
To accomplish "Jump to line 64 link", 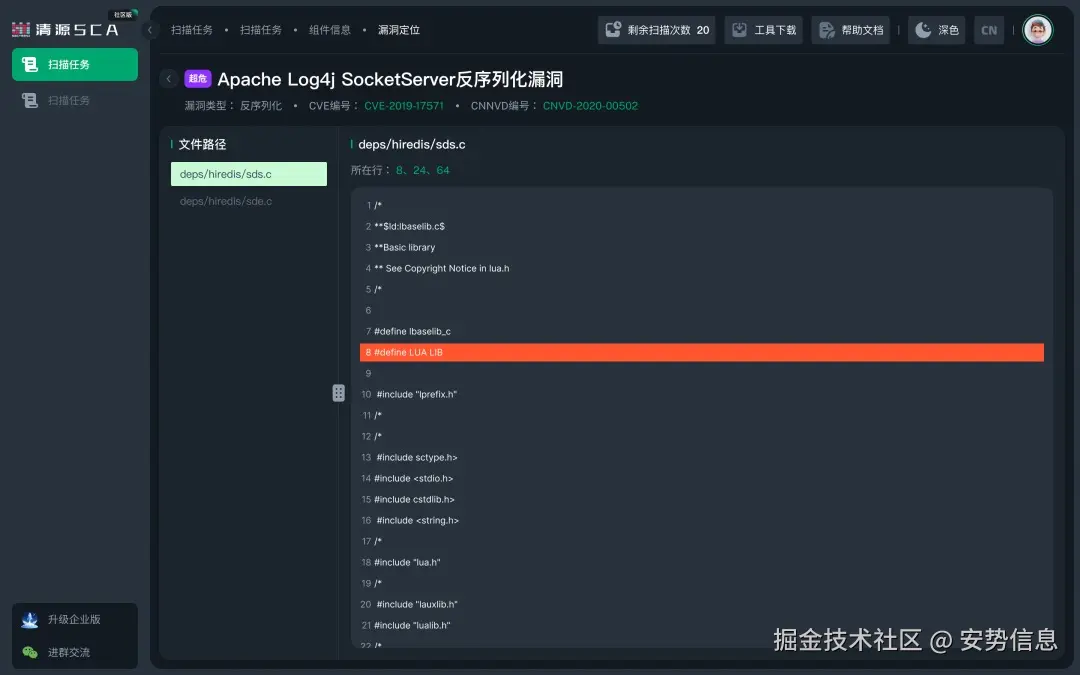I will (443, 170).
